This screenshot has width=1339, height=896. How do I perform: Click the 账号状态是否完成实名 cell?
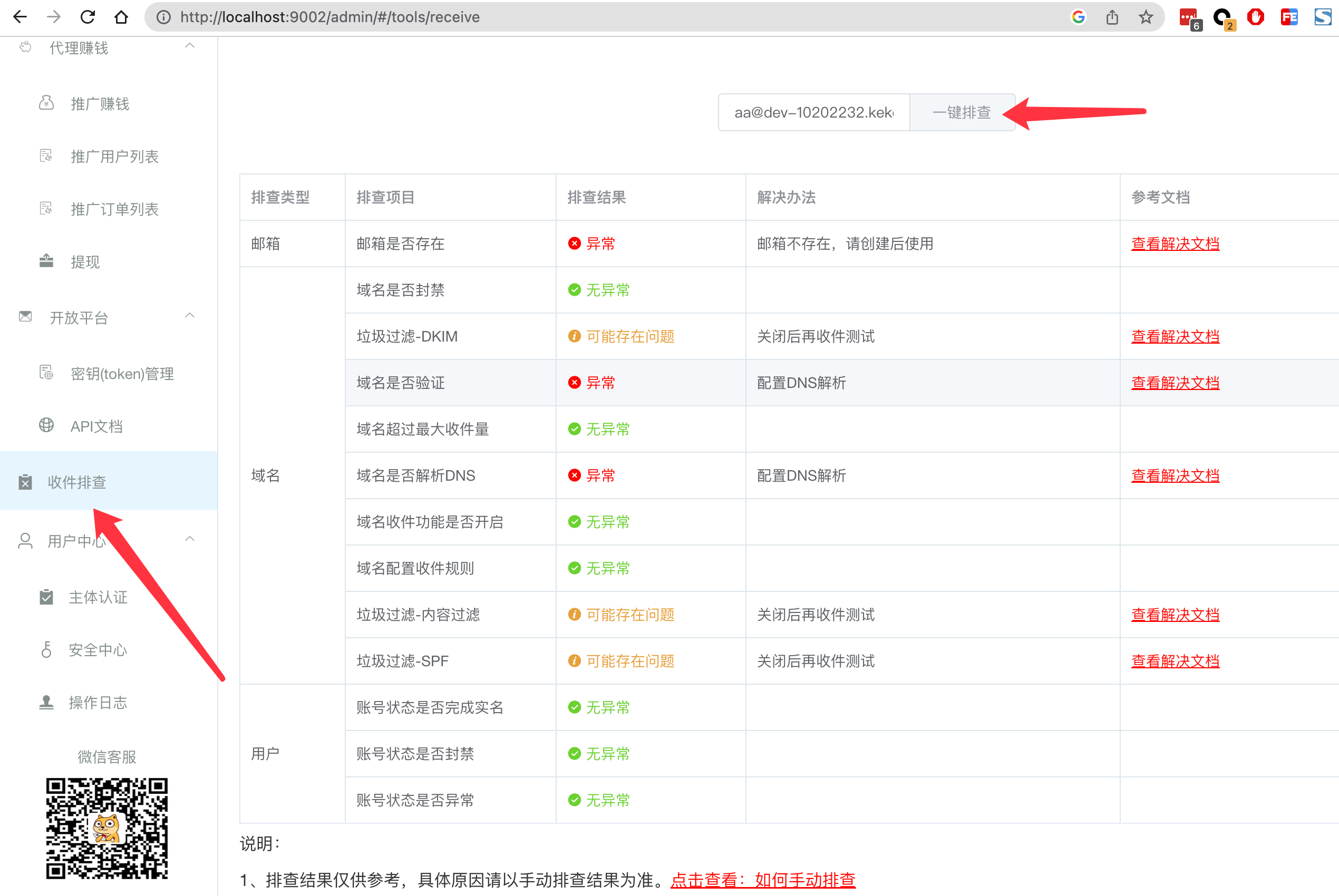(x=450, y=707)
